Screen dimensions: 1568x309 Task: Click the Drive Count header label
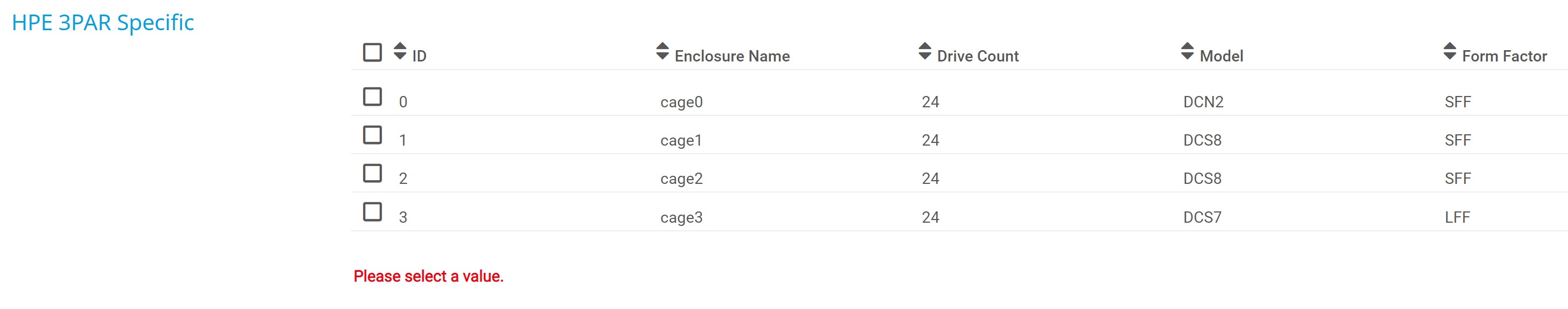coord(978,56)
